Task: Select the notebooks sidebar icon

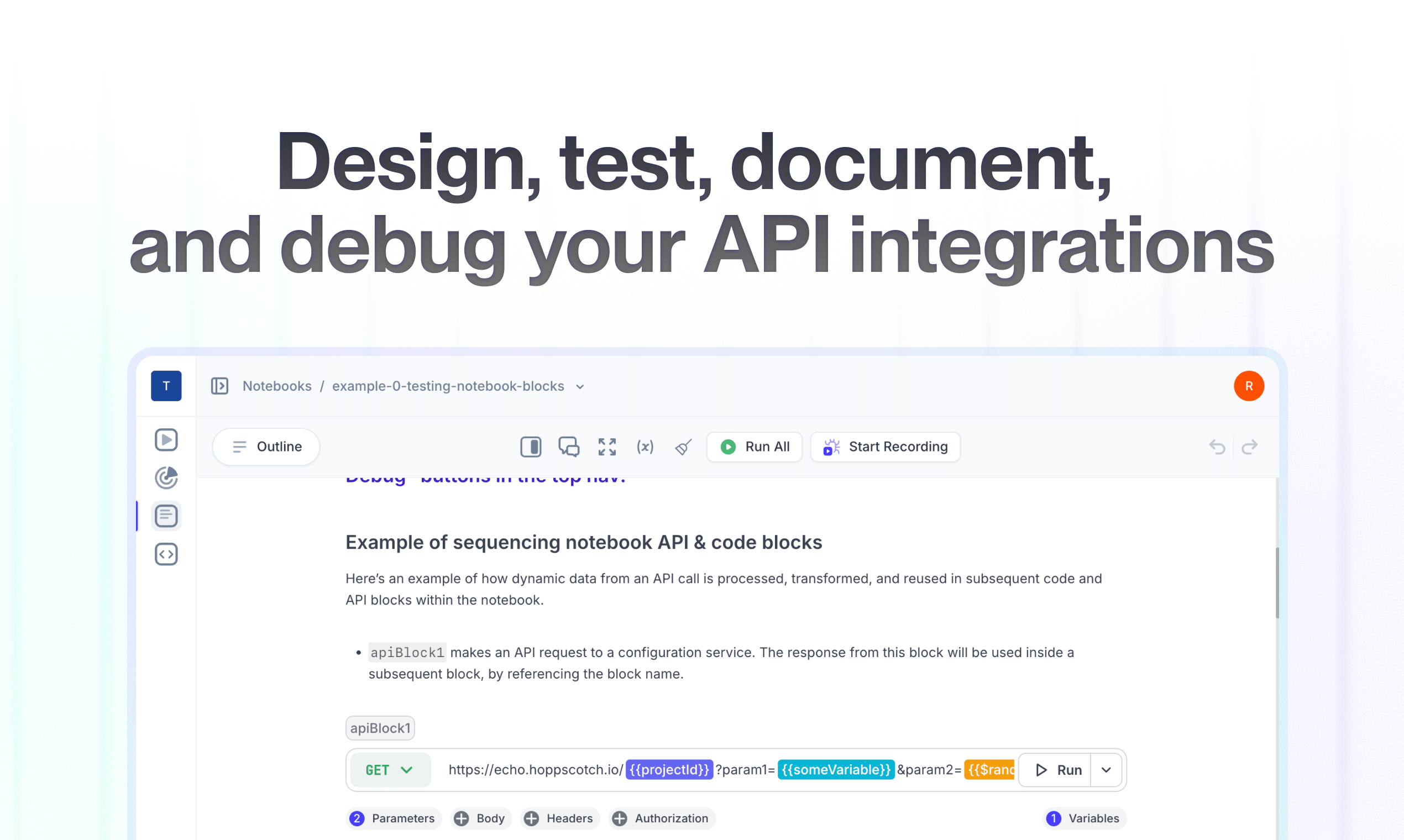Action: point(166,516)
